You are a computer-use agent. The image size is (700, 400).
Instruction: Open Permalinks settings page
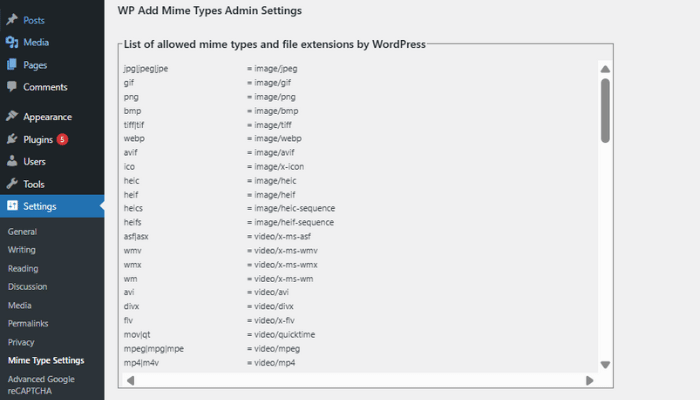click(28, 323)
